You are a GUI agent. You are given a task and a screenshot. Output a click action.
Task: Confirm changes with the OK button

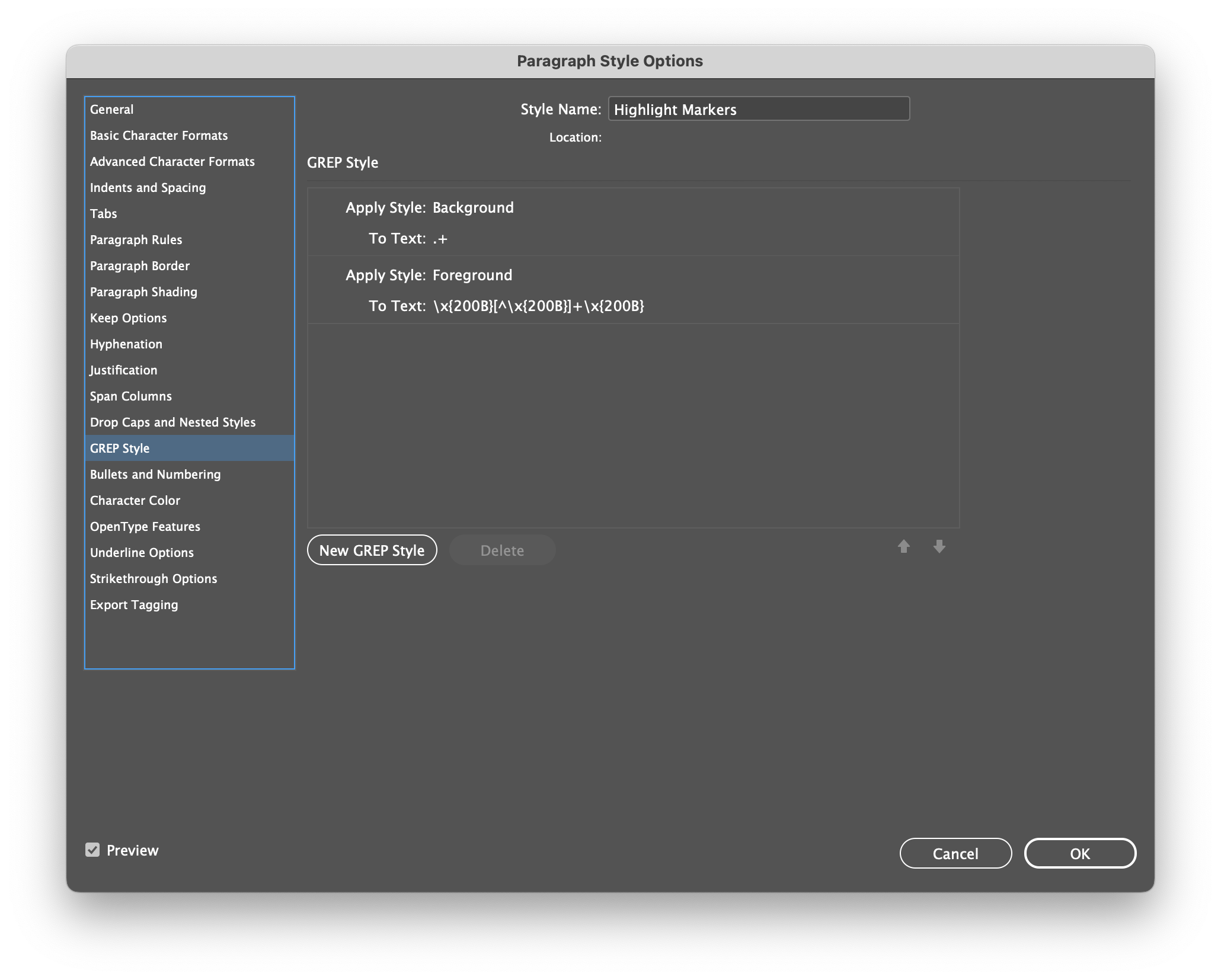click(x=1080, y=853)
